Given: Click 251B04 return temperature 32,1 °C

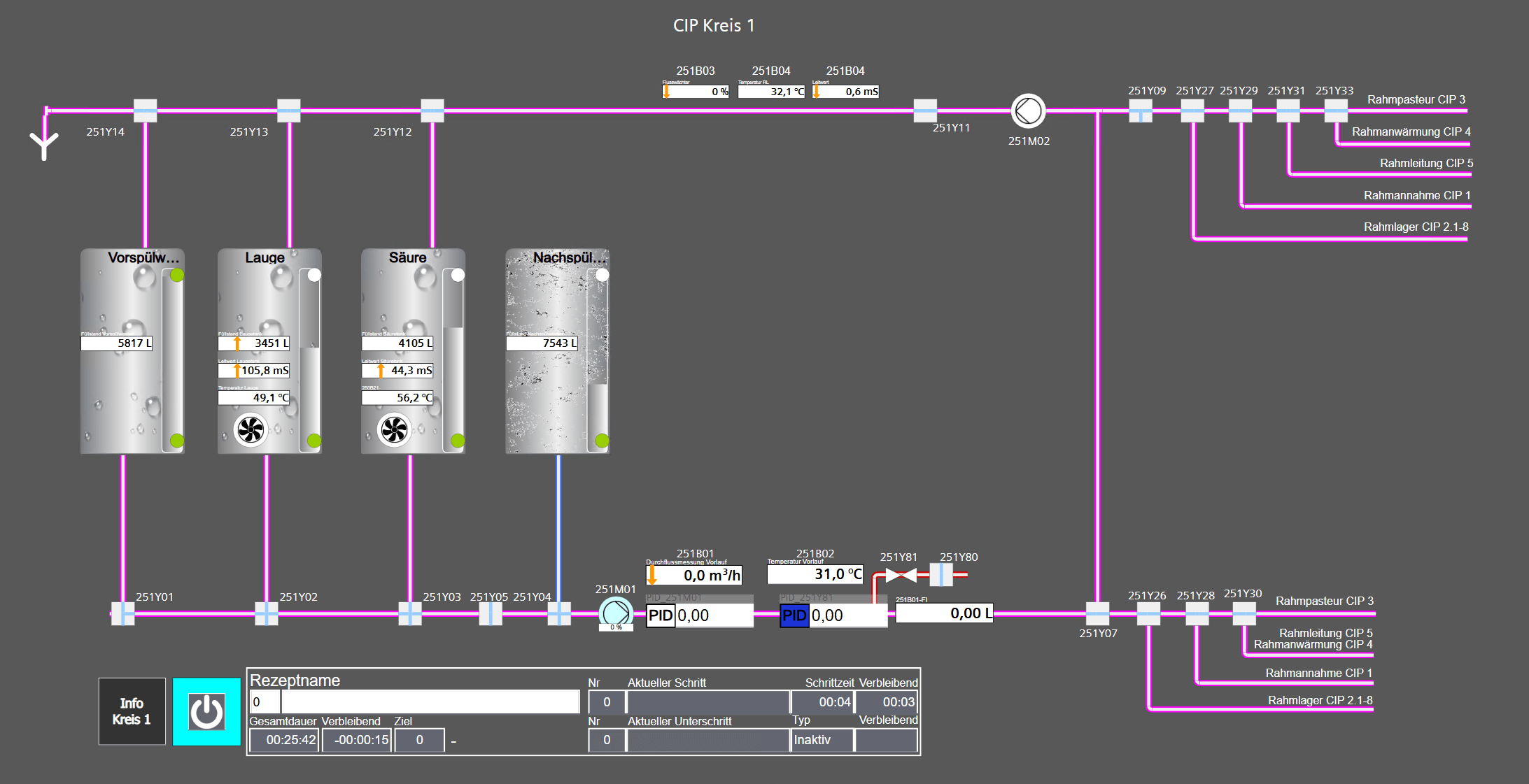Looking at the screenshot, I should [x=771, y=92].
